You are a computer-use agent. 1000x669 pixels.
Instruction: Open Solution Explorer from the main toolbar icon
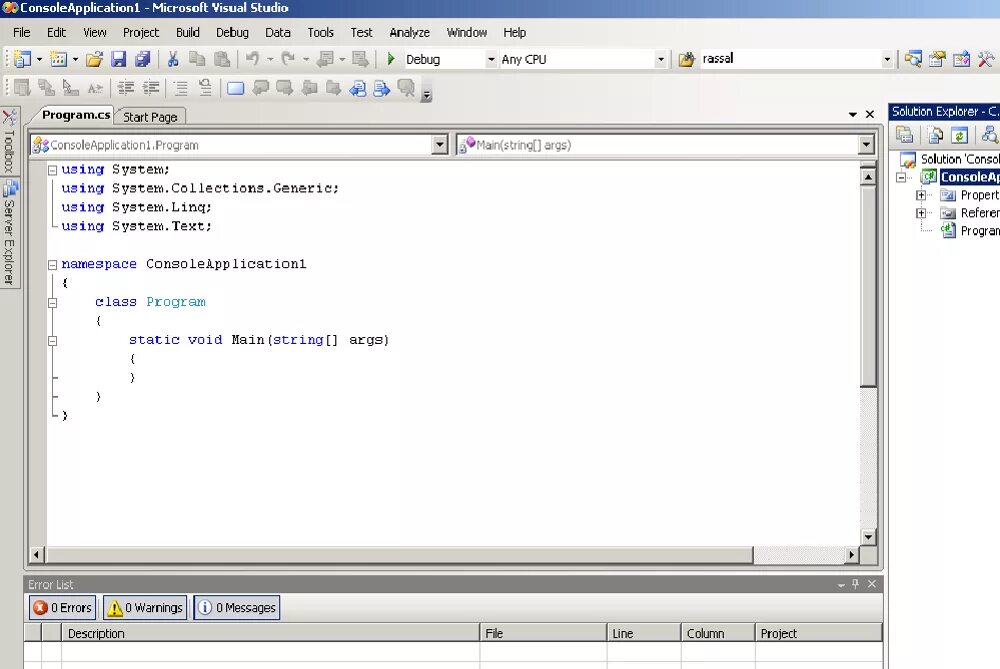913,59
